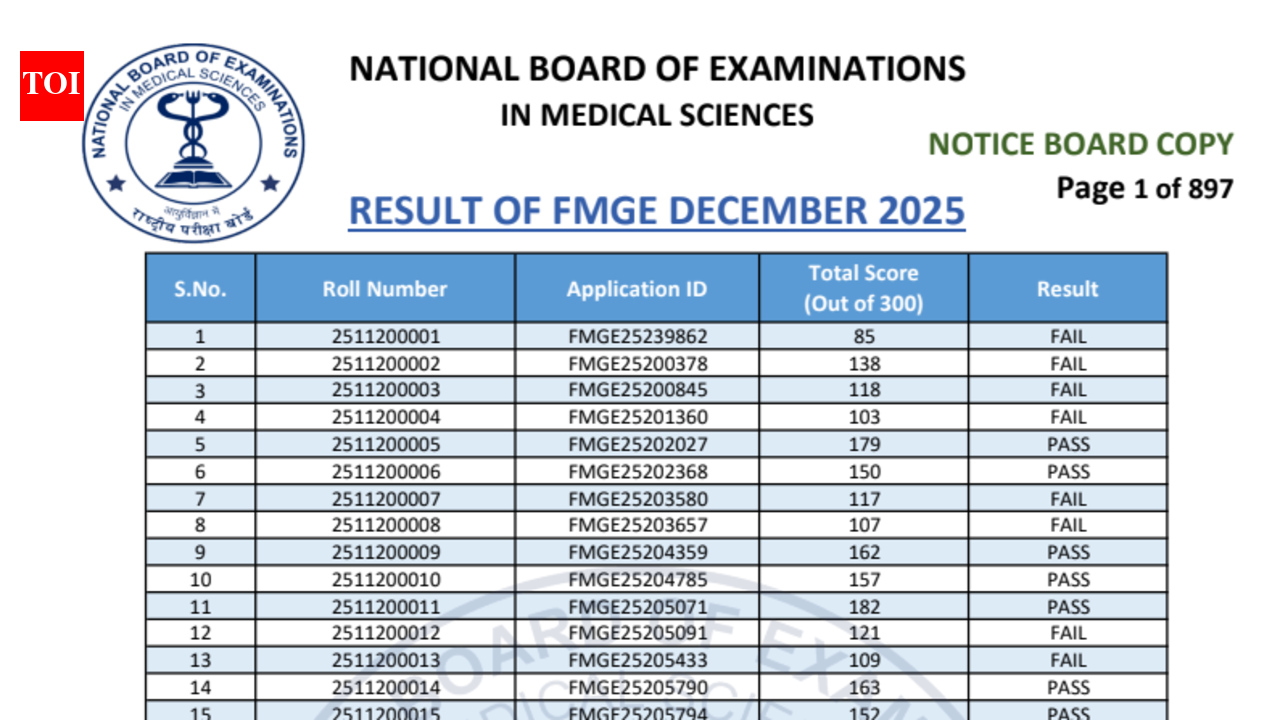Select application ID FMGE25205091
The width and height of the screenshot is (1280, 720).
(637, 633)
